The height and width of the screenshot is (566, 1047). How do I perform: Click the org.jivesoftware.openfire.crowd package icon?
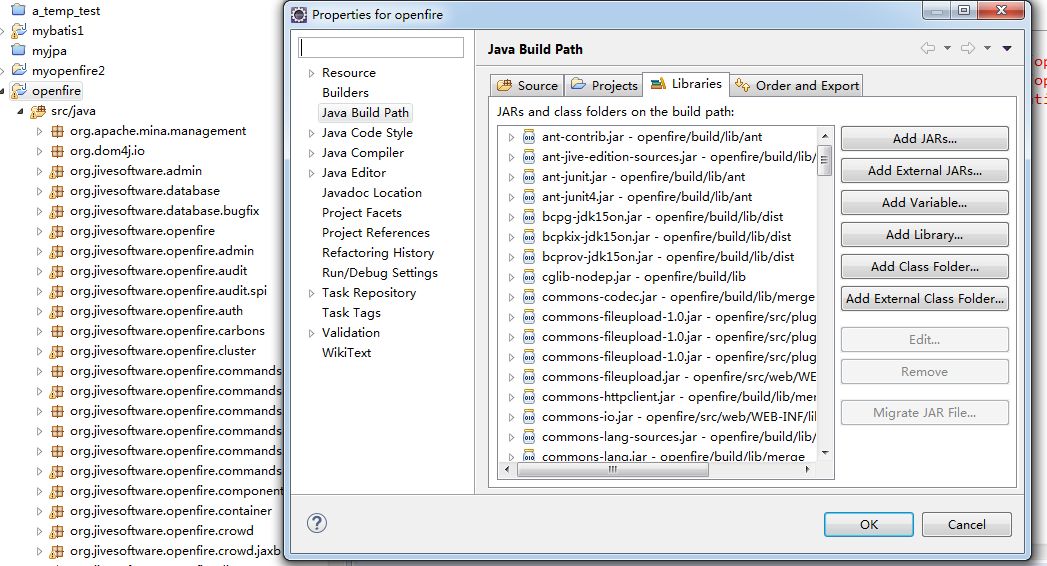(x=57, y=531)
